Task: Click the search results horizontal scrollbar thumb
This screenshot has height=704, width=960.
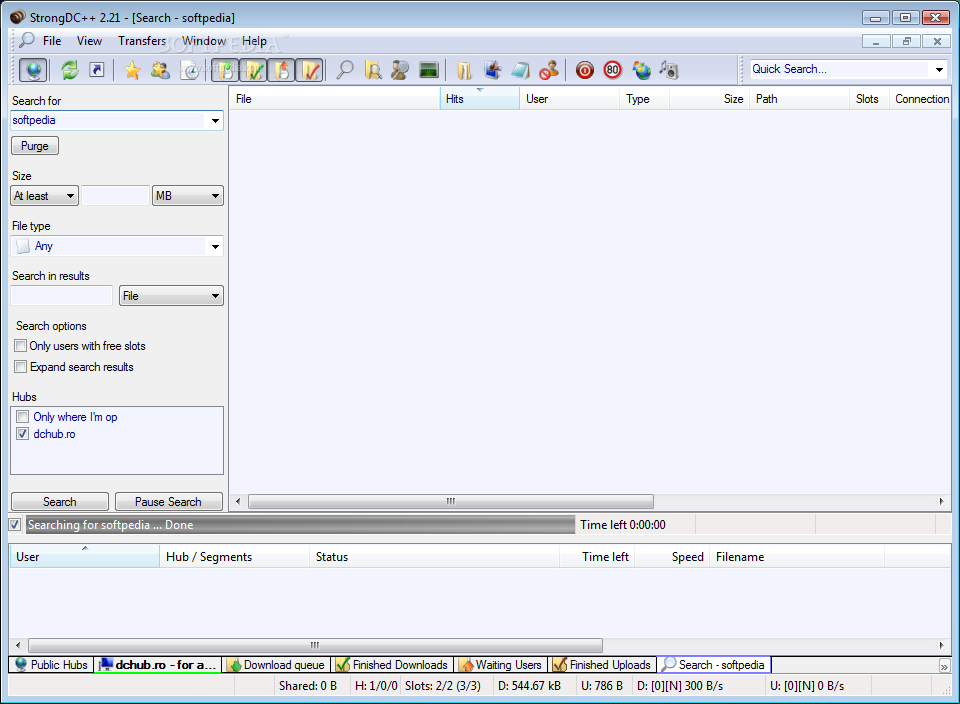Action: tap(451, 502)
